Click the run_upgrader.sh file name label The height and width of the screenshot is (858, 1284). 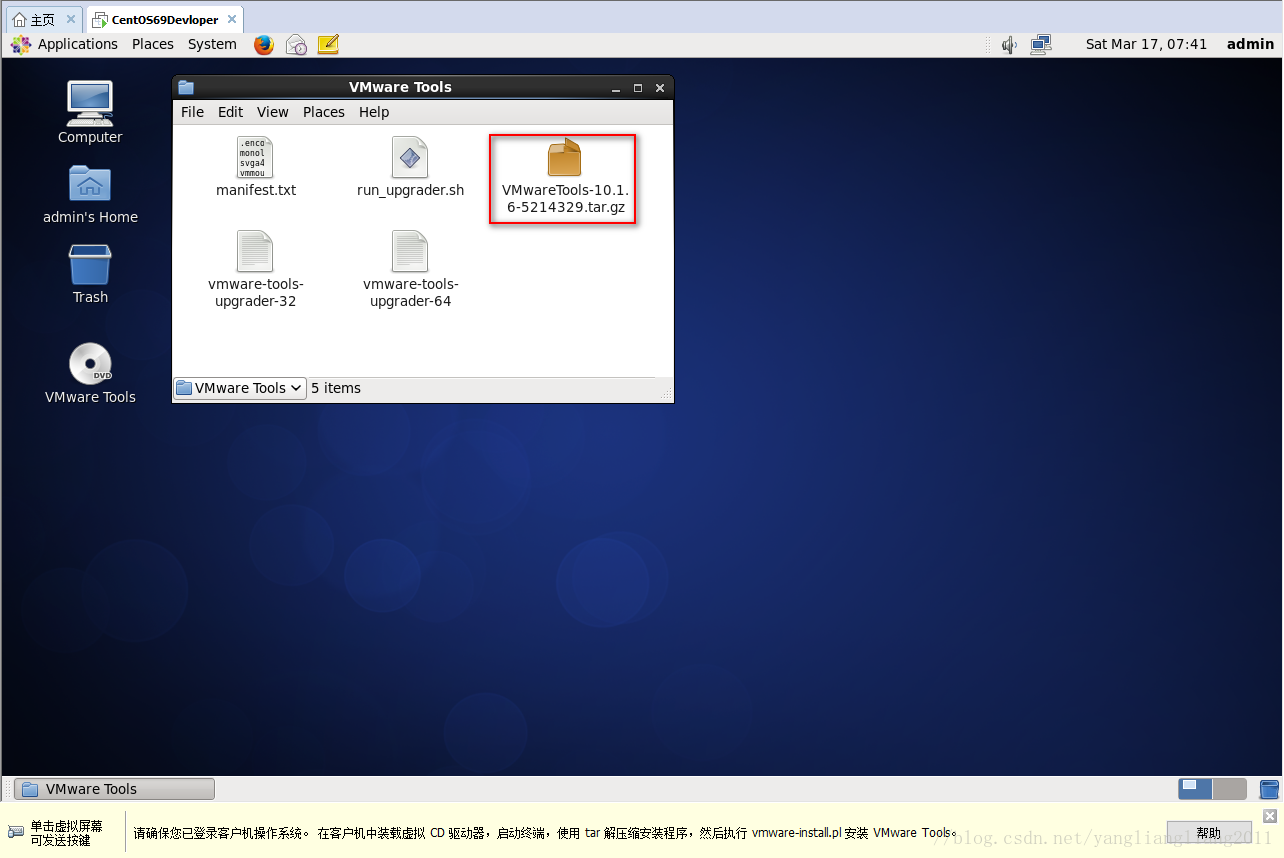coord(410,190)
